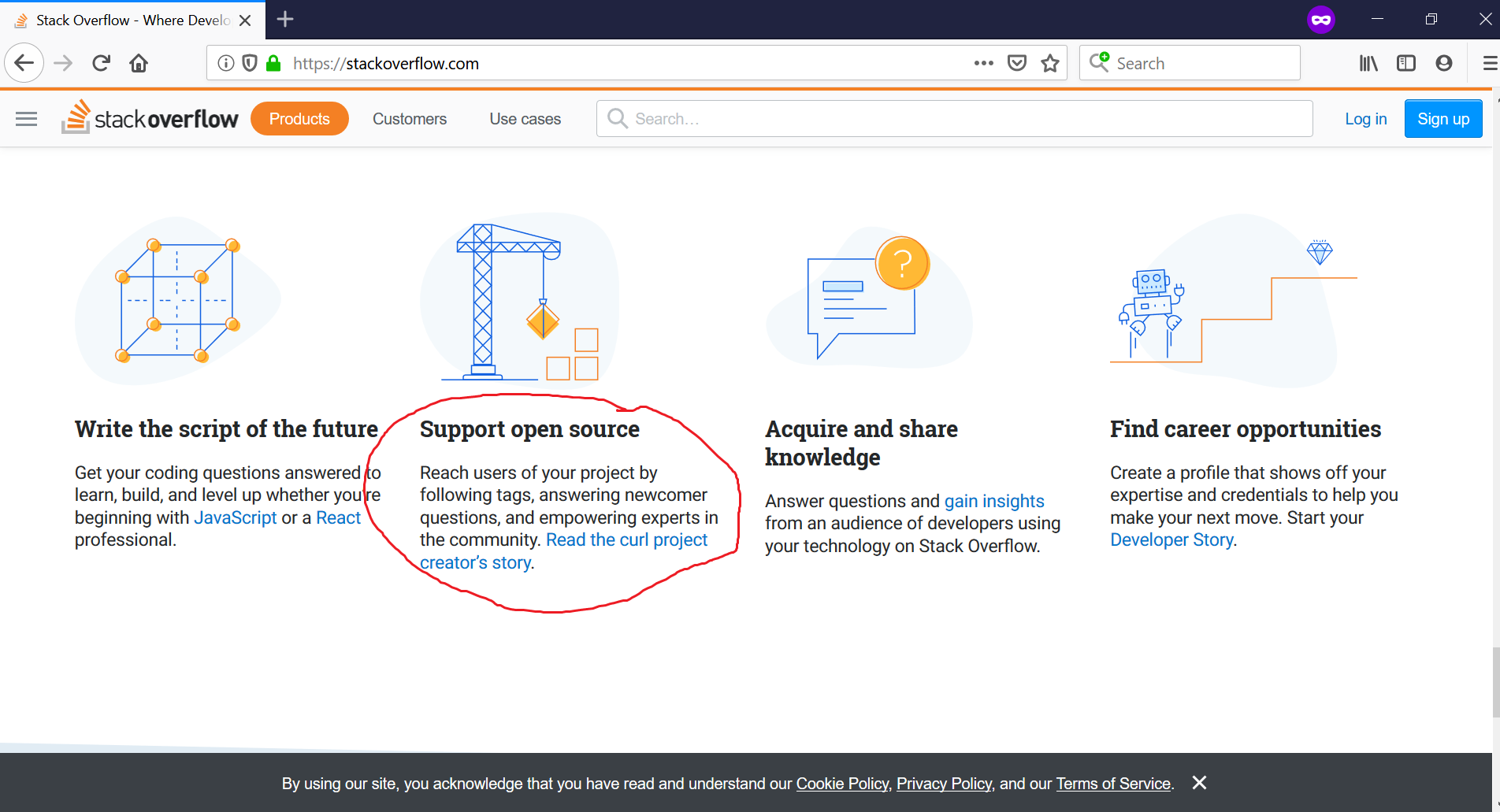The height and width of the screenshot is (812, 1500).
Task: Open the Firefox Library icon
Action: point(1368,63)
